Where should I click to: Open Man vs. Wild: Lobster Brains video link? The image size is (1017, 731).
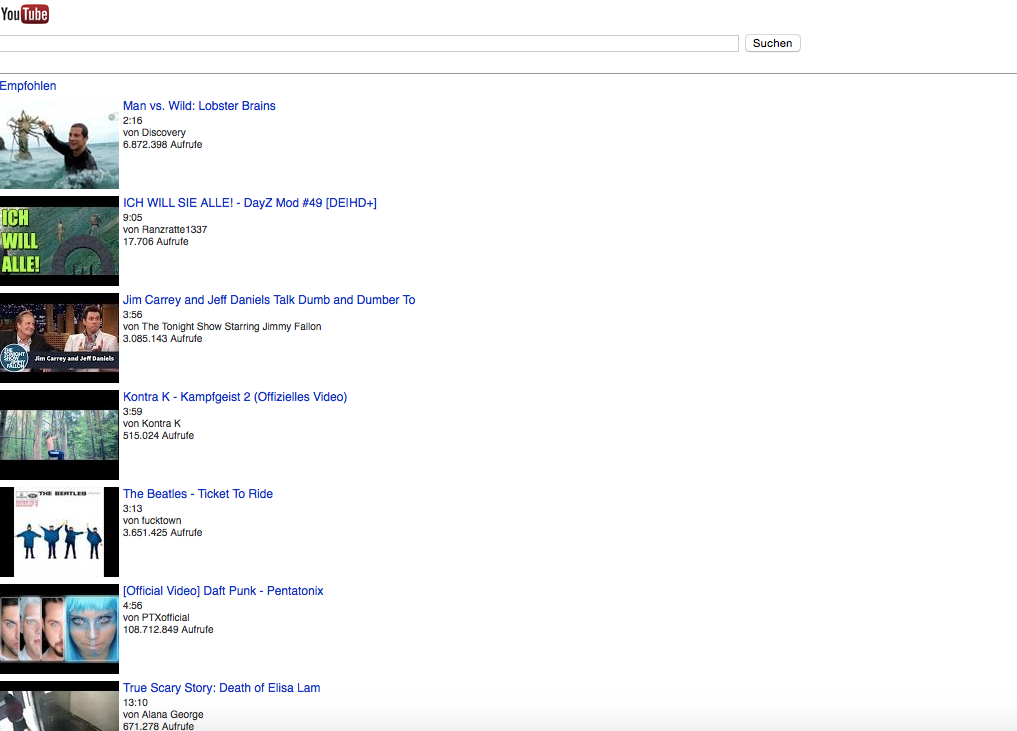coord(199,106)
